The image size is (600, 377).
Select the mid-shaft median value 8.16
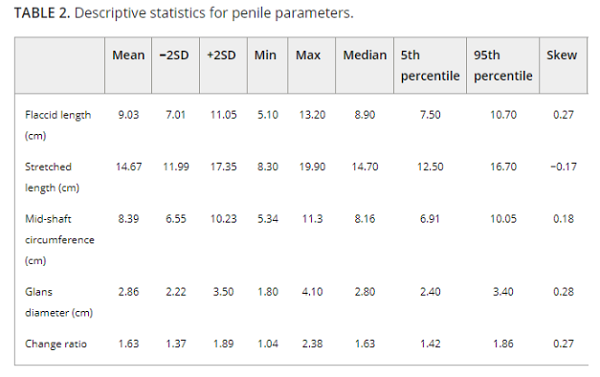point(365,219)
